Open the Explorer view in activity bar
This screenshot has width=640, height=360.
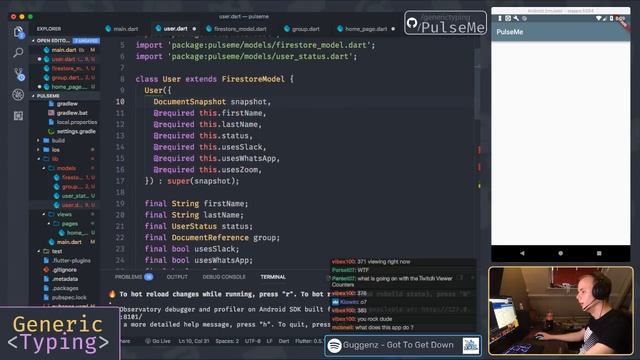click(18, 32)
